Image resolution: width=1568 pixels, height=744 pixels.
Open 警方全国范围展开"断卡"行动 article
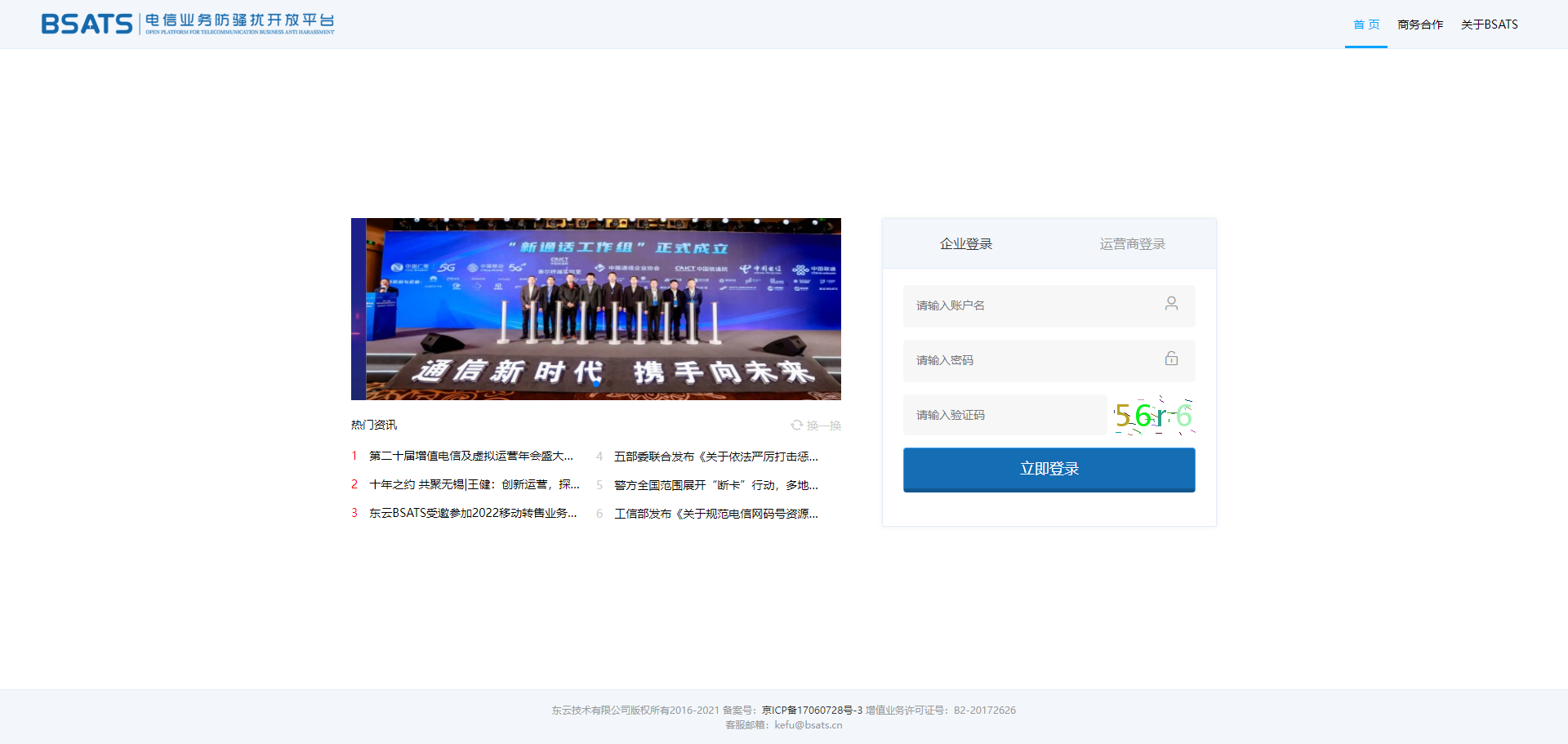click(x=715, y=485)
